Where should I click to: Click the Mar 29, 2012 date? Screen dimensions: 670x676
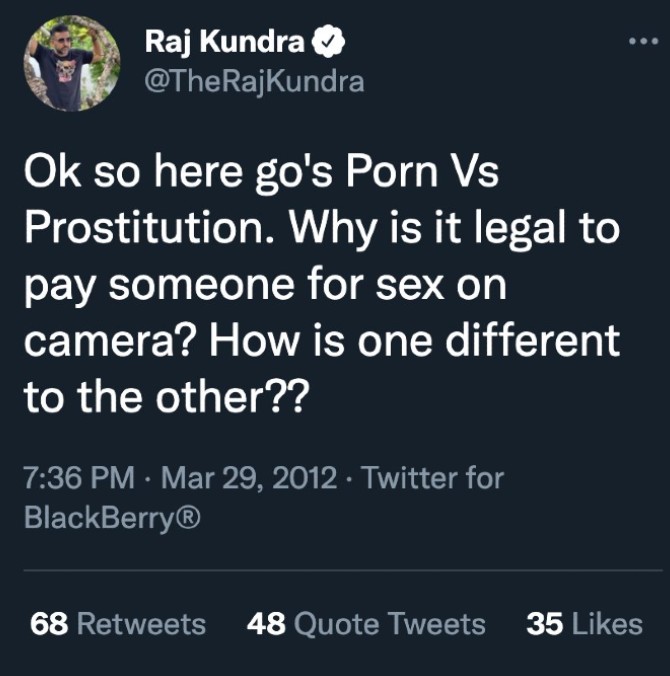248,477
